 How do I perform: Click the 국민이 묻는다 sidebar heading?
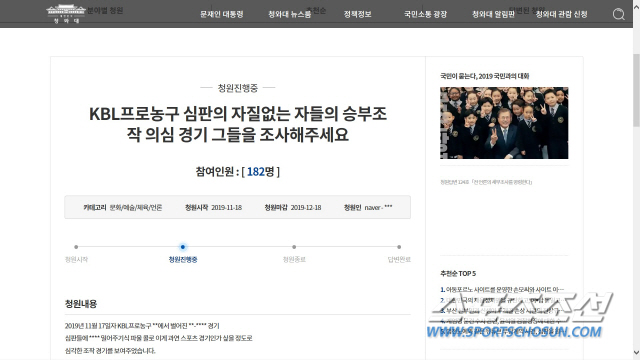coord(484,76)
